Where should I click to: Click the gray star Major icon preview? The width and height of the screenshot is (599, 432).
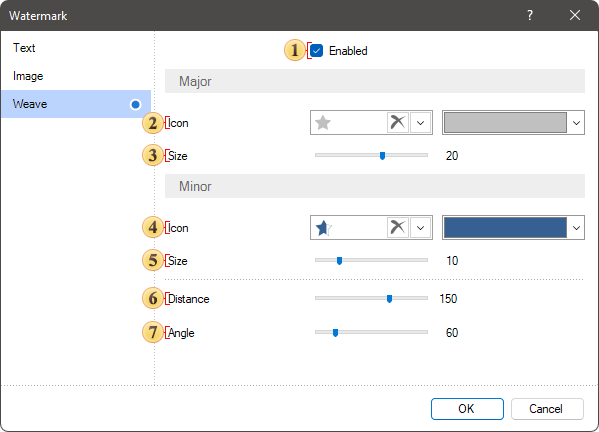point(323,123)
